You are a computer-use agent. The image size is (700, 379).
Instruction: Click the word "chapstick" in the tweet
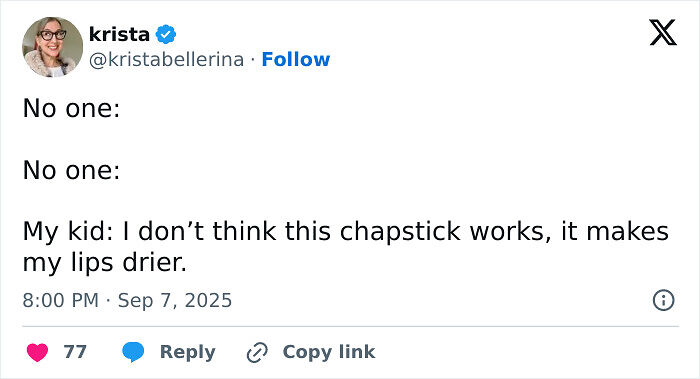[400, 233]
